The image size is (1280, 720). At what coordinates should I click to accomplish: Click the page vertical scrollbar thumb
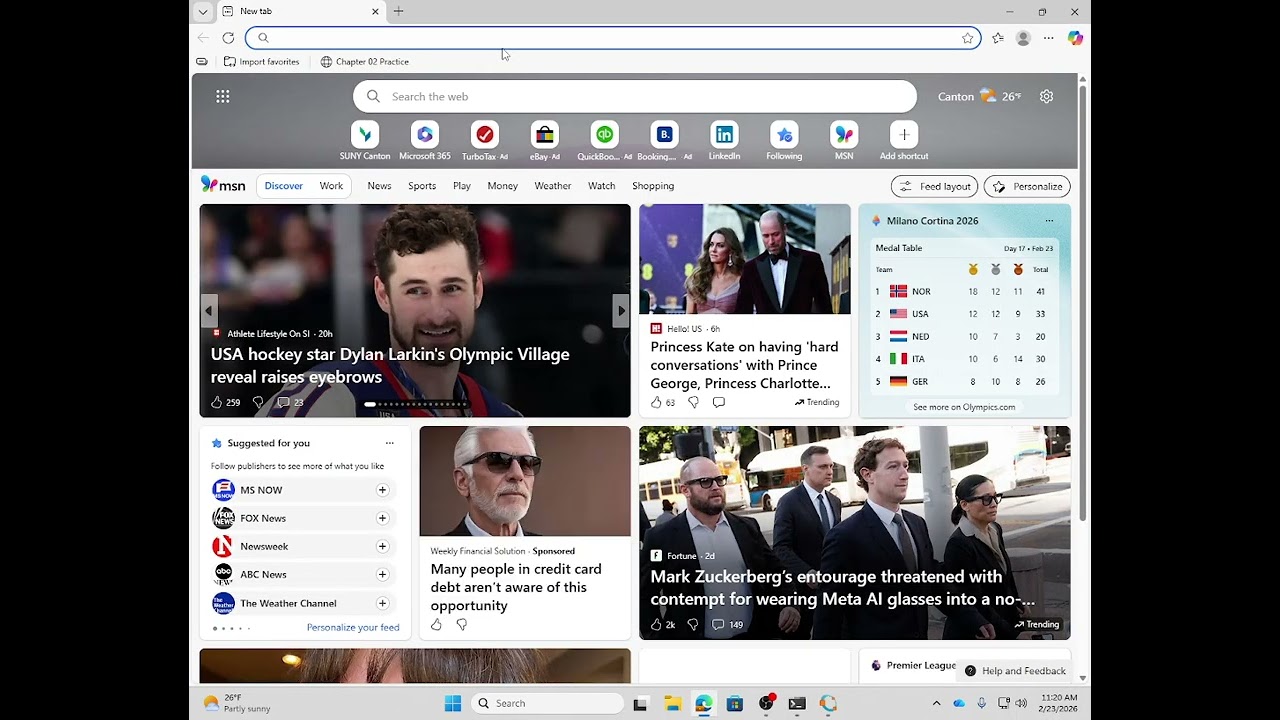pos(1082,305)
